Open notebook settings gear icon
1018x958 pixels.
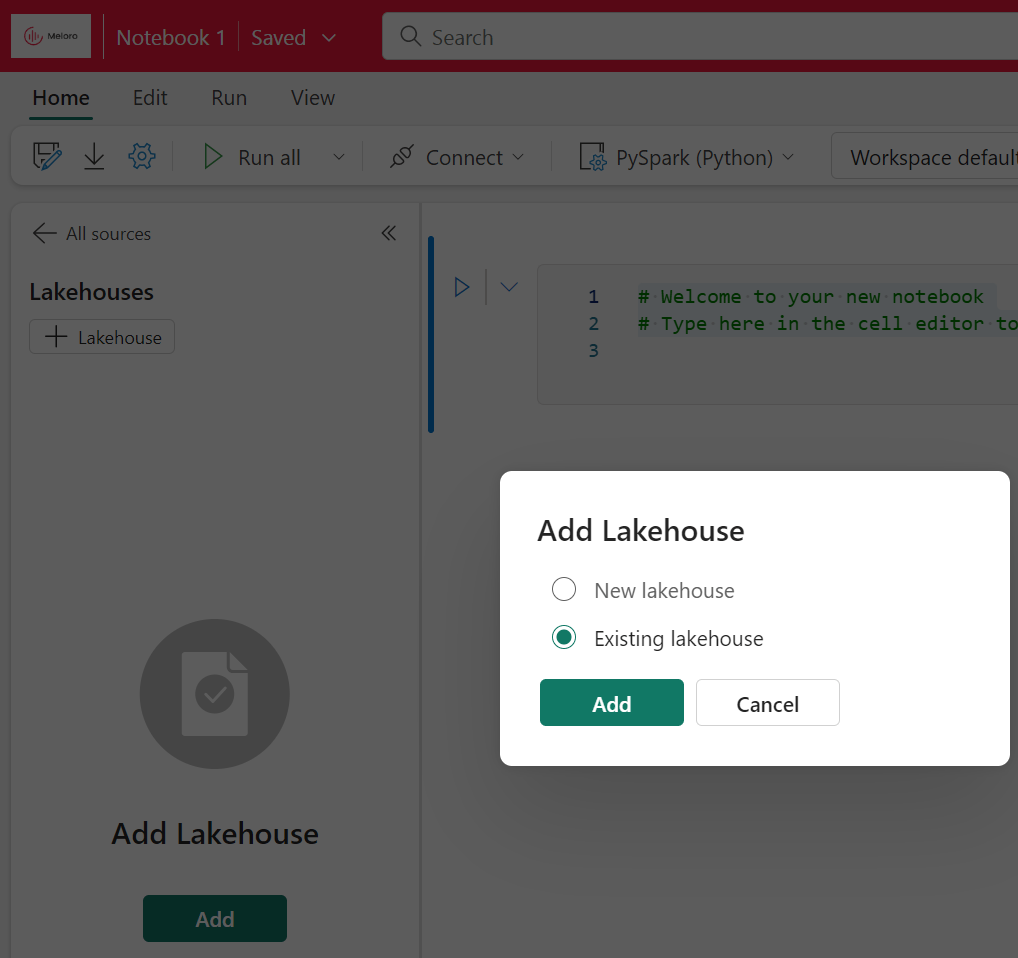[x=142, y=157]
